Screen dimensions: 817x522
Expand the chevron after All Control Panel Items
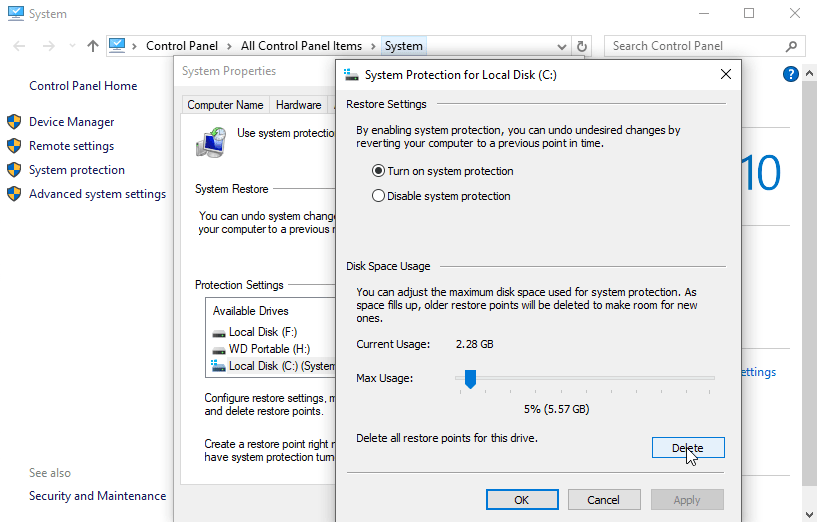click(x=373, y=46)
